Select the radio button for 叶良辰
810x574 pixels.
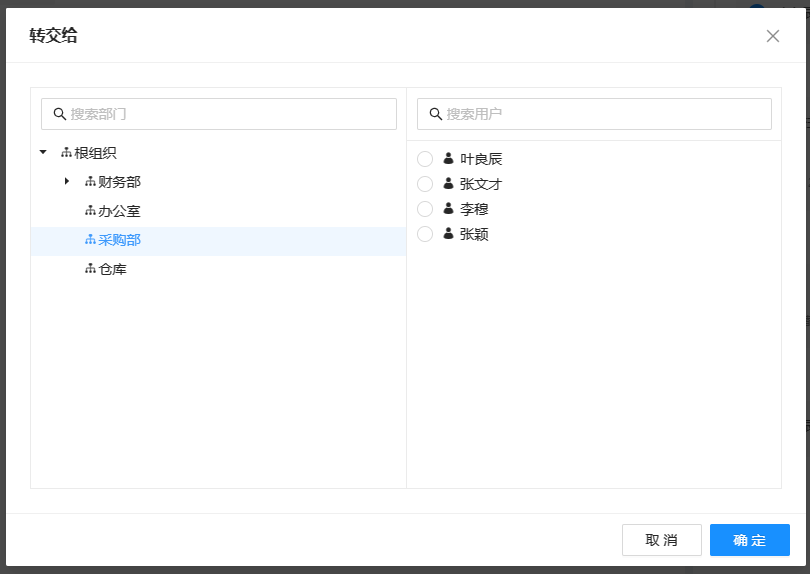tap(425, 159)
